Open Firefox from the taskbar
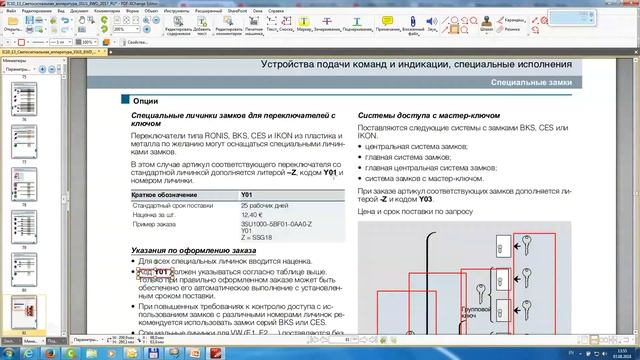The height and width of the screenshot is (360, 640). click(x=50, y=353)
